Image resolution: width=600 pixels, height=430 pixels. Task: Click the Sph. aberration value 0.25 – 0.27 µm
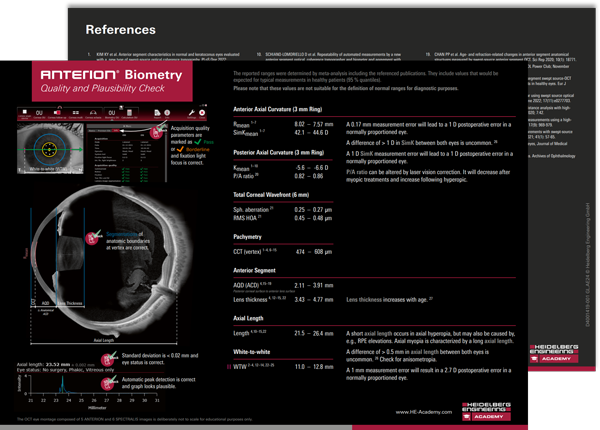[313, 210]
